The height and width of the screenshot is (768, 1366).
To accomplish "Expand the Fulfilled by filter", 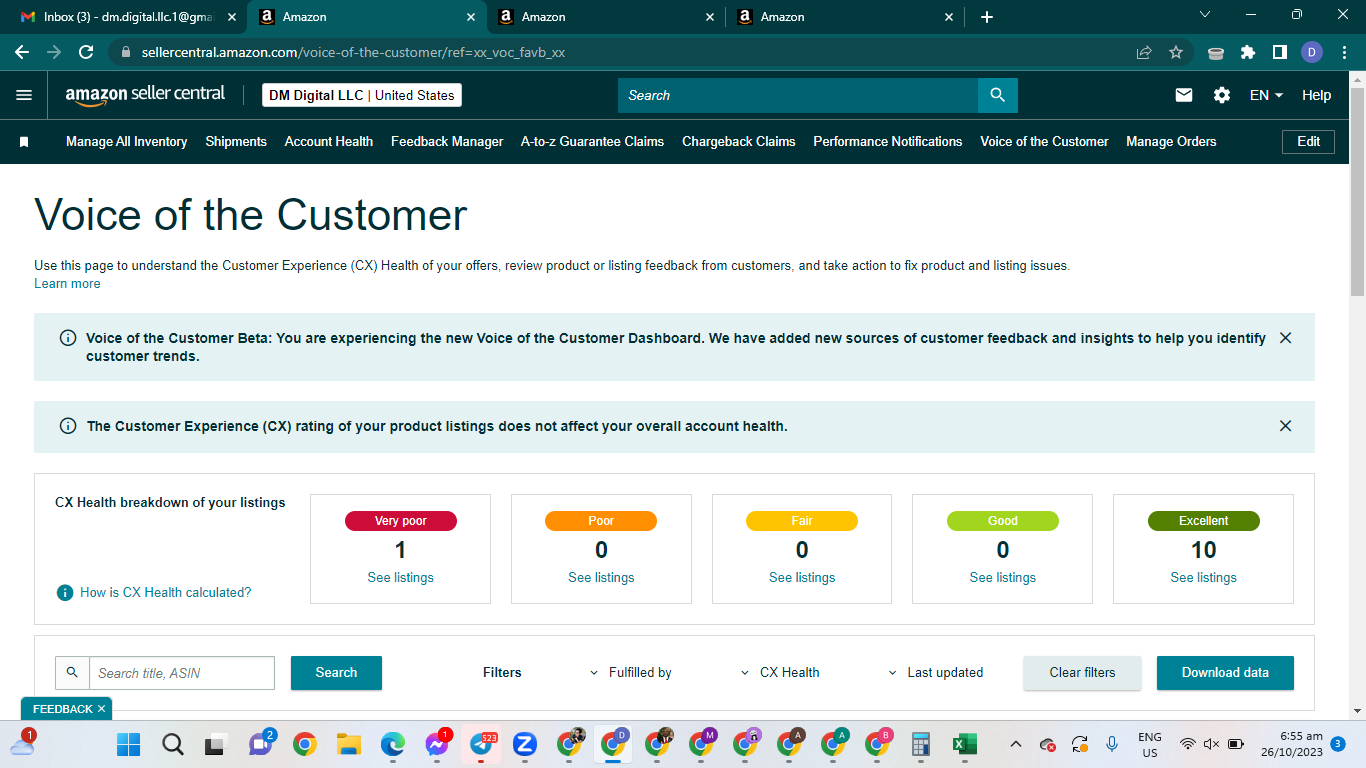I will click(631, 673).
